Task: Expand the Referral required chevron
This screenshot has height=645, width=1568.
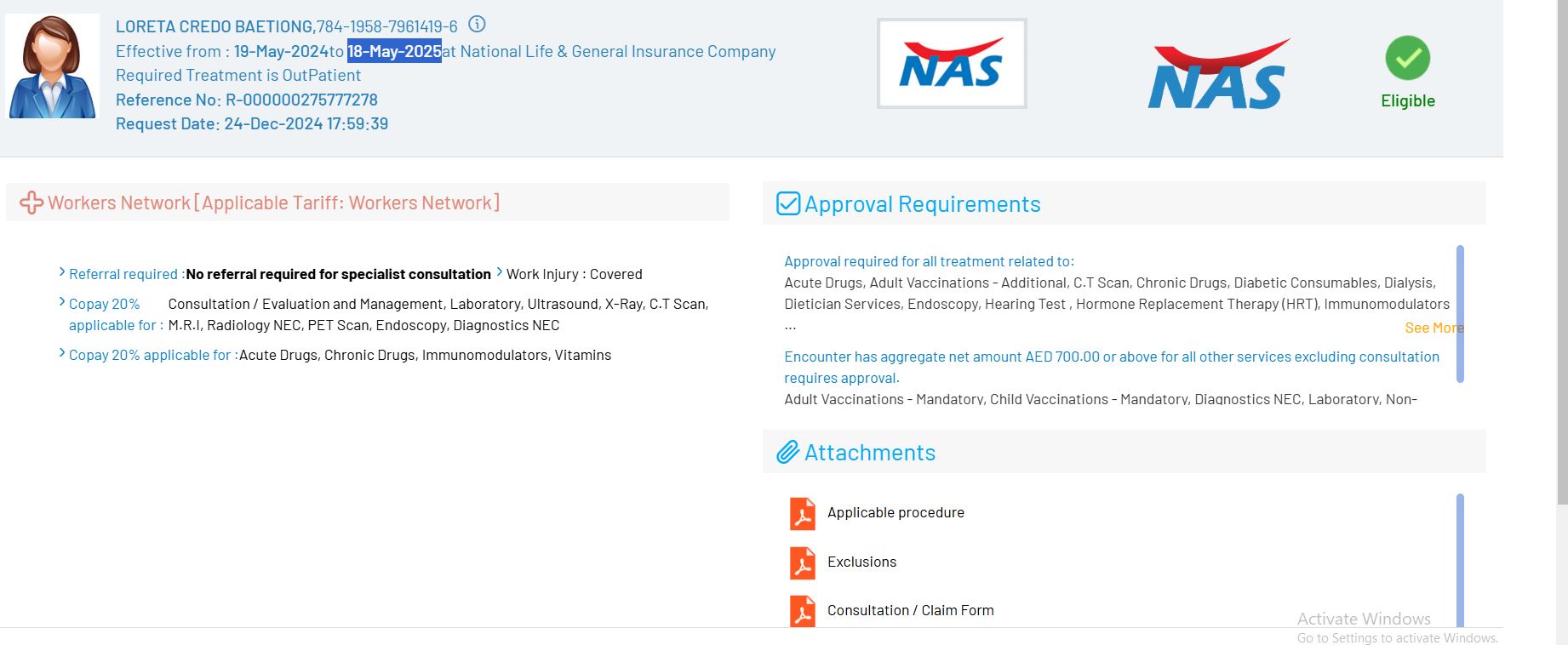Action: click(x=62, y=272)
